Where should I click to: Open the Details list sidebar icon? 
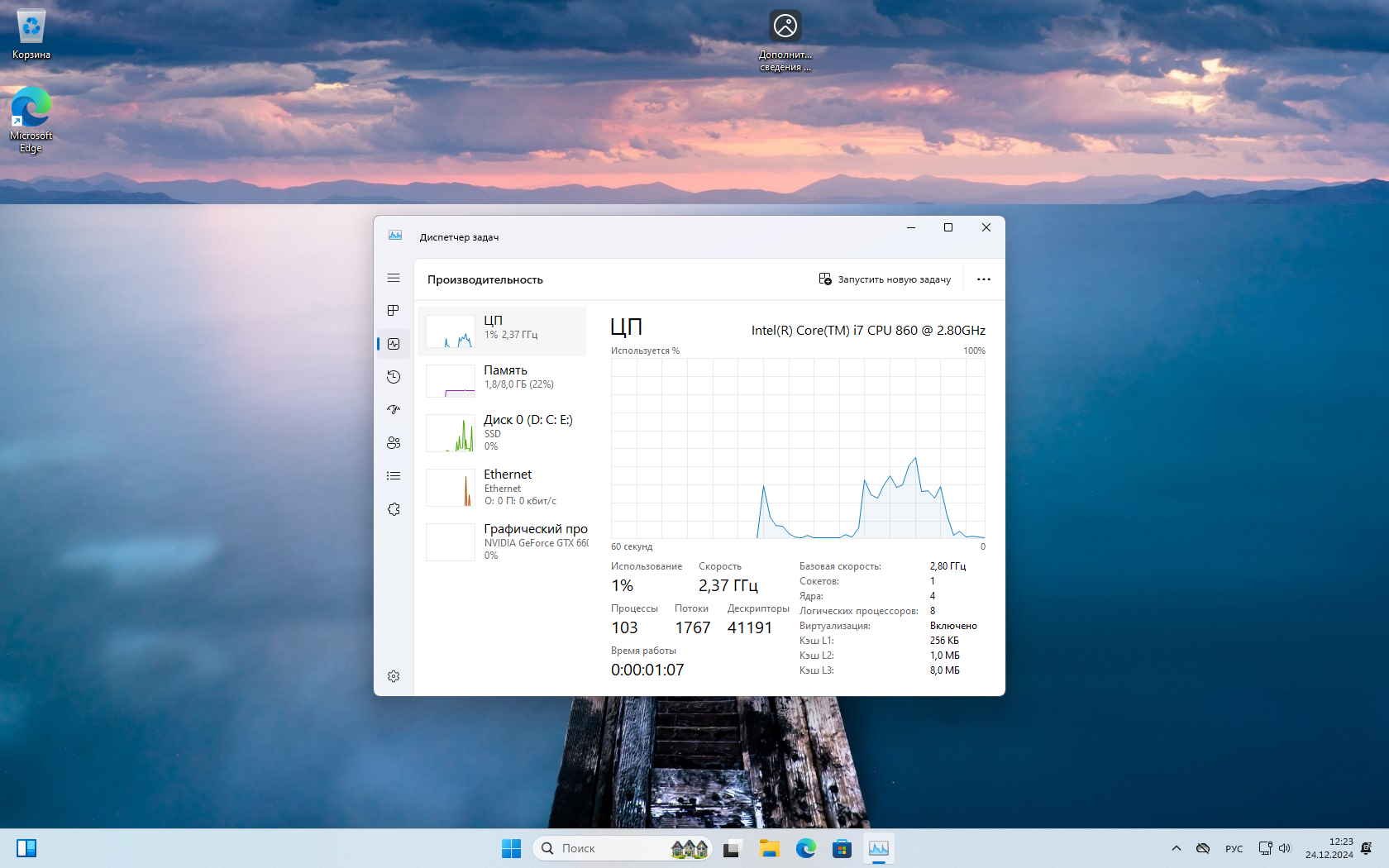(394, 476)
